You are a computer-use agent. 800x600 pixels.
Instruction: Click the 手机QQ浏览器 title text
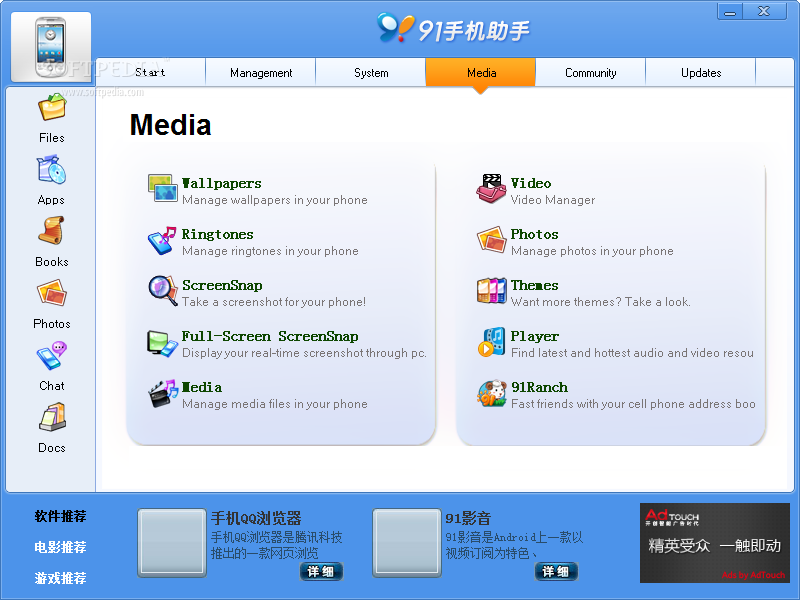coord(256,518)
